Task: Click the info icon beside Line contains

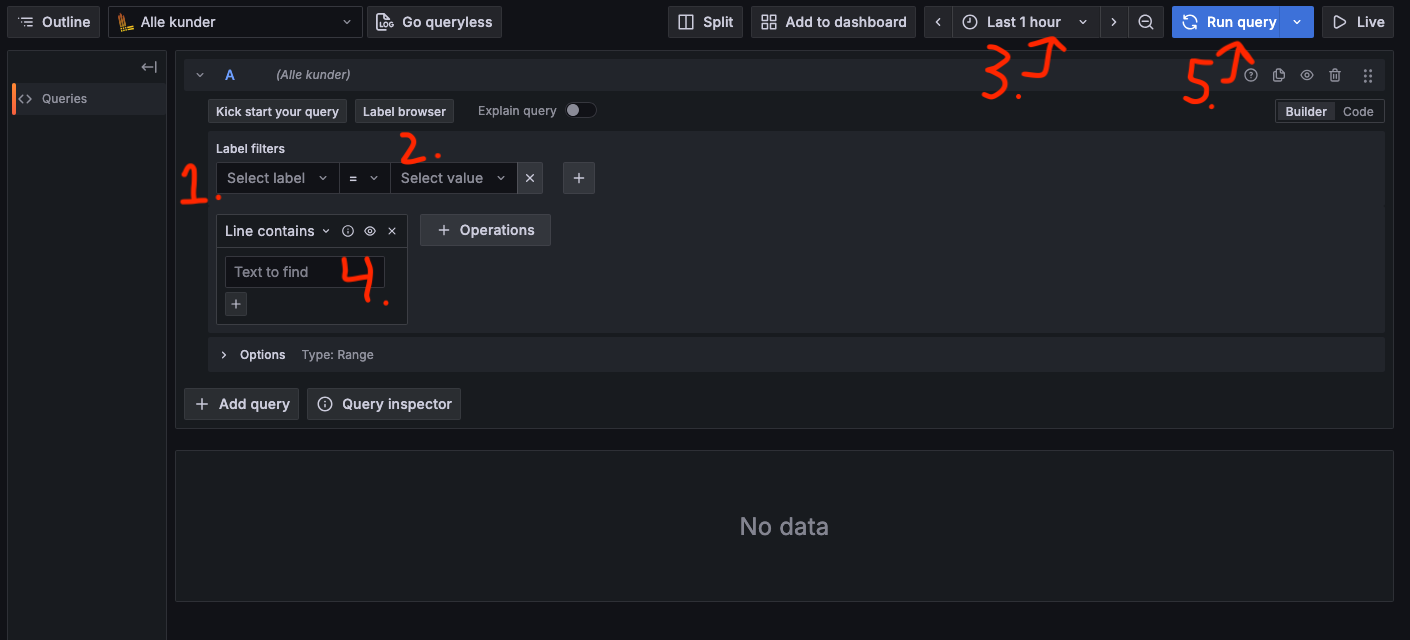Action: coord(348,231)
